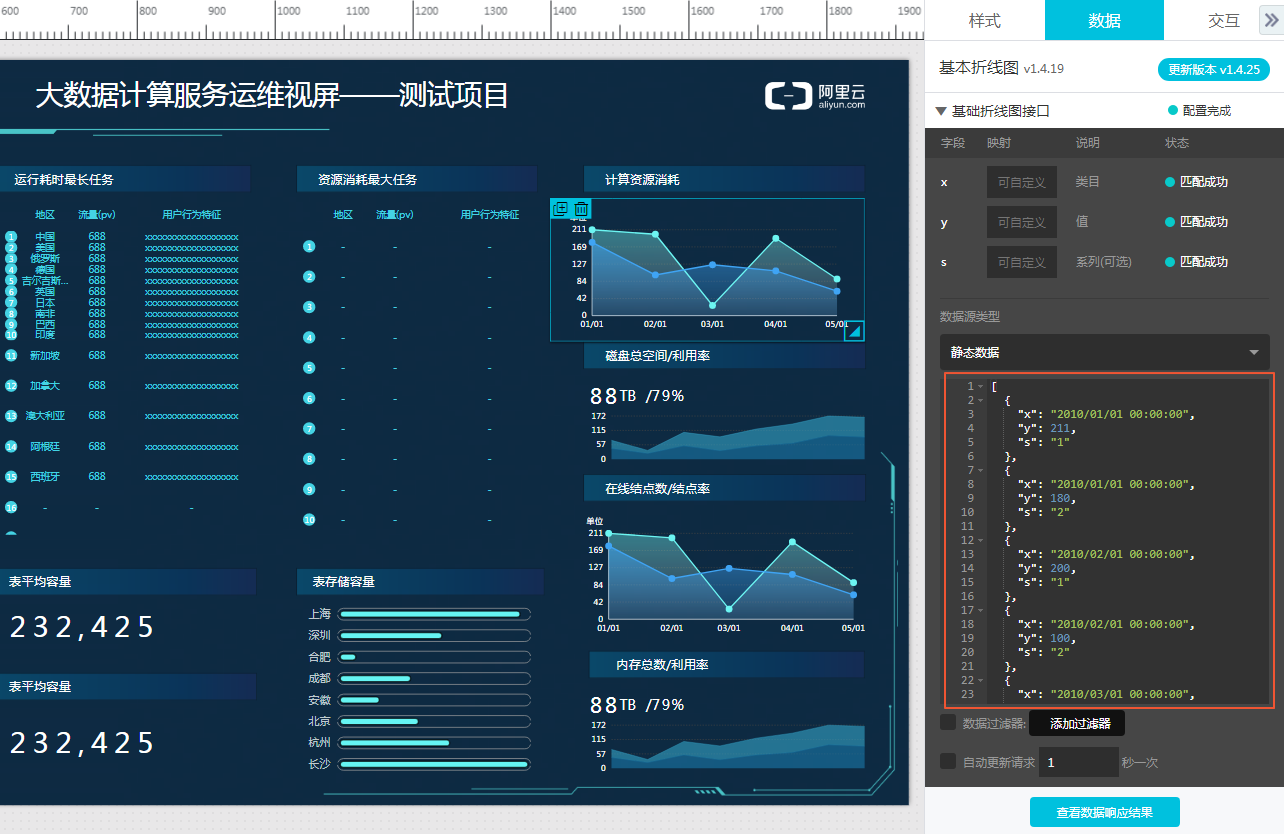Click the 添加过滤器 button
Screen dimensions: 1284x834
pos(1076,723)
